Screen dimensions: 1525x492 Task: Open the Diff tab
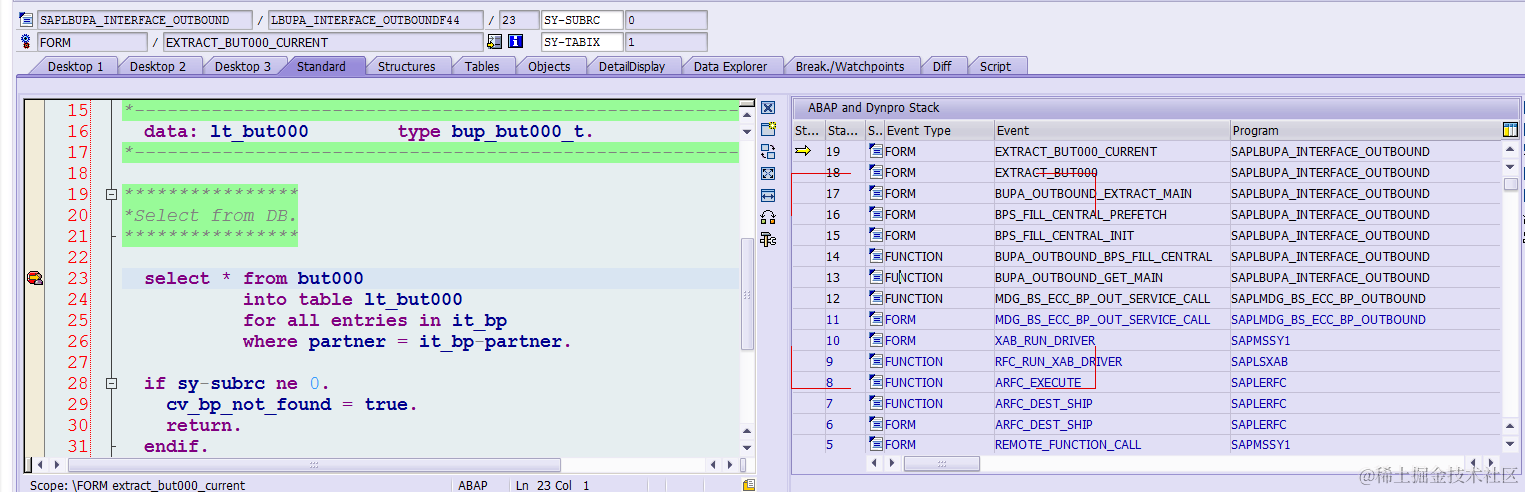coord(942,66)
